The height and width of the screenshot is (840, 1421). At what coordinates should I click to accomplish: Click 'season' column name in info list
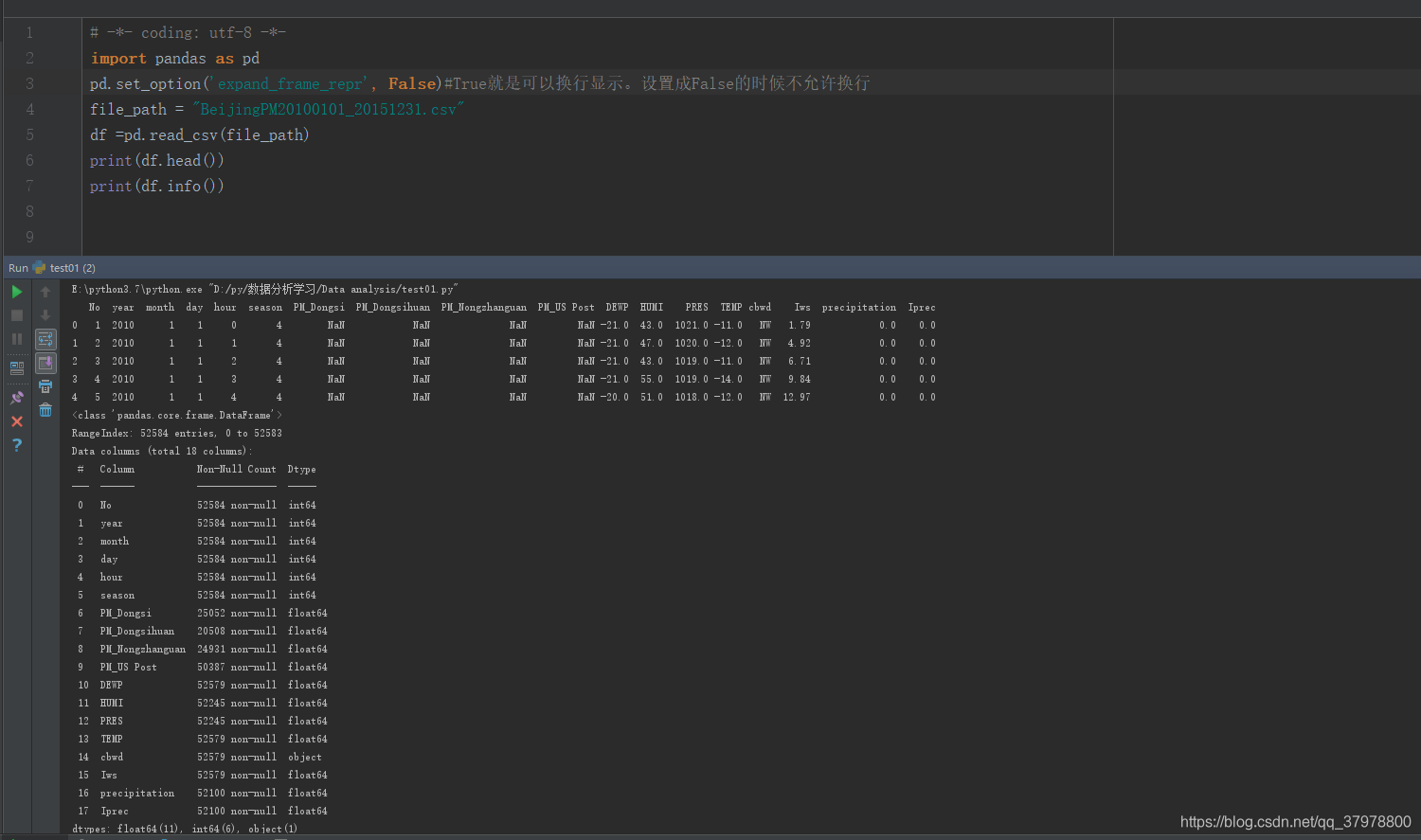point(117,596)
